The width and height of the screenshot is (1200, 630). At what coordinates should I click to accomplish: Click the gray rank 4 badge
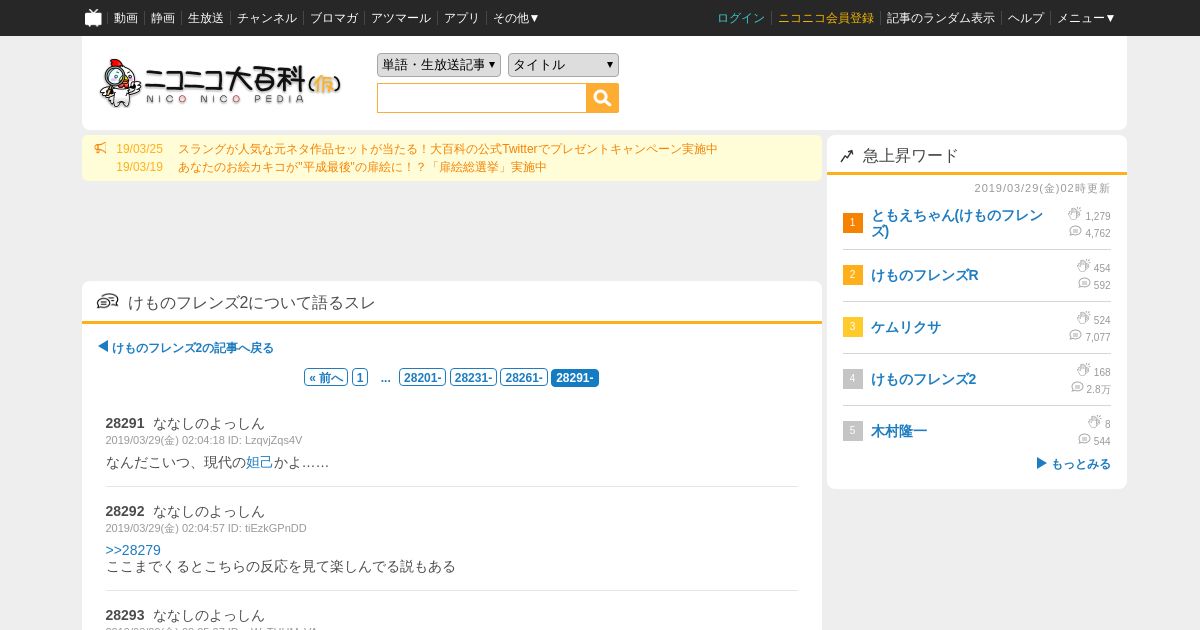tap(852, 379)
